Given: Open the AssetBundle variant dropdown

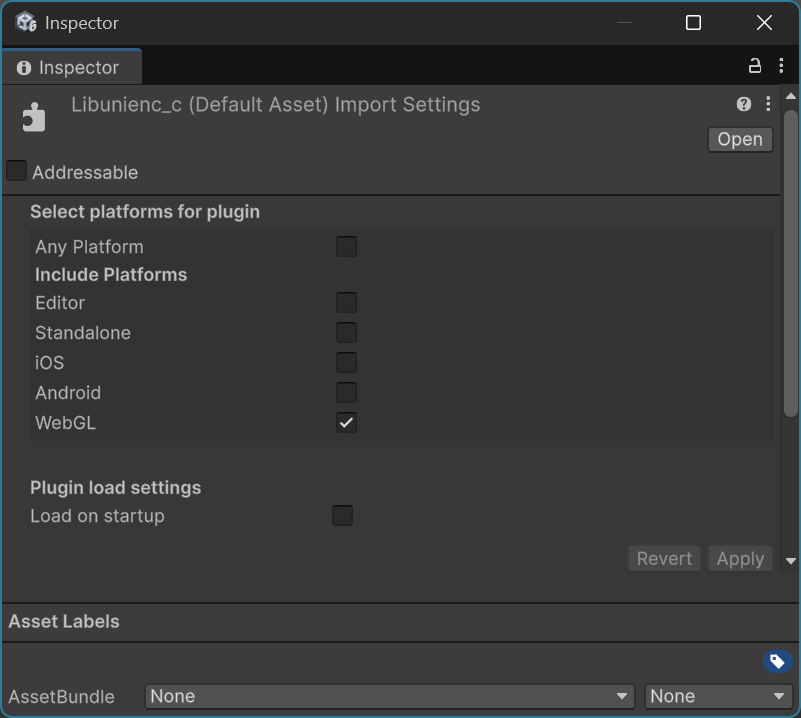Looking at the screenshot, I should click(x=718, y=697).
